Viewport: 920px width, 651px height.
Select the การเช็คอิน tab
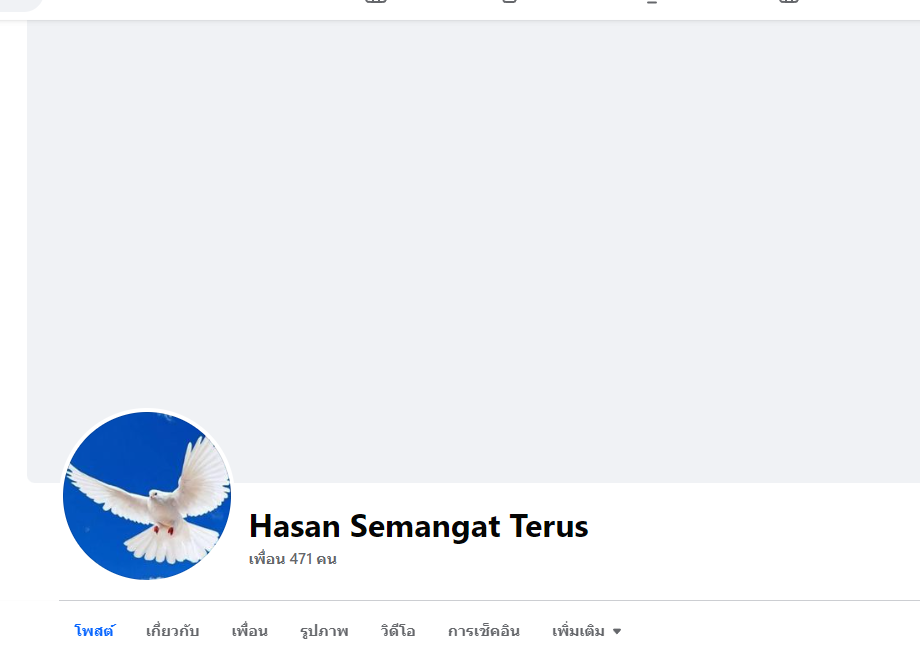(x=483, y=631)
